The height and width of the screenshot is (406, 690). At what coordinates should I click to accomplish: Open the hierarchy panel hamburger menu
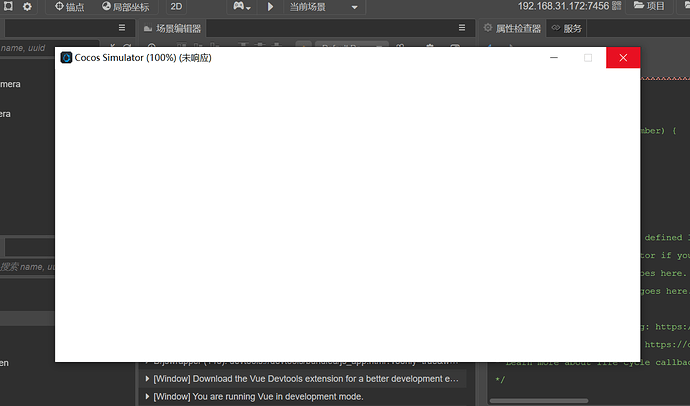point(122,28)
